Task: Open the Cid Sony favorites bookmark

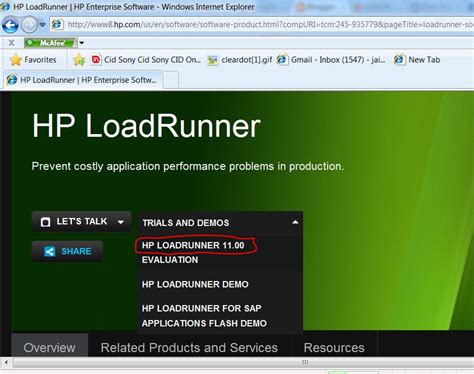Action: click(146, 60)
